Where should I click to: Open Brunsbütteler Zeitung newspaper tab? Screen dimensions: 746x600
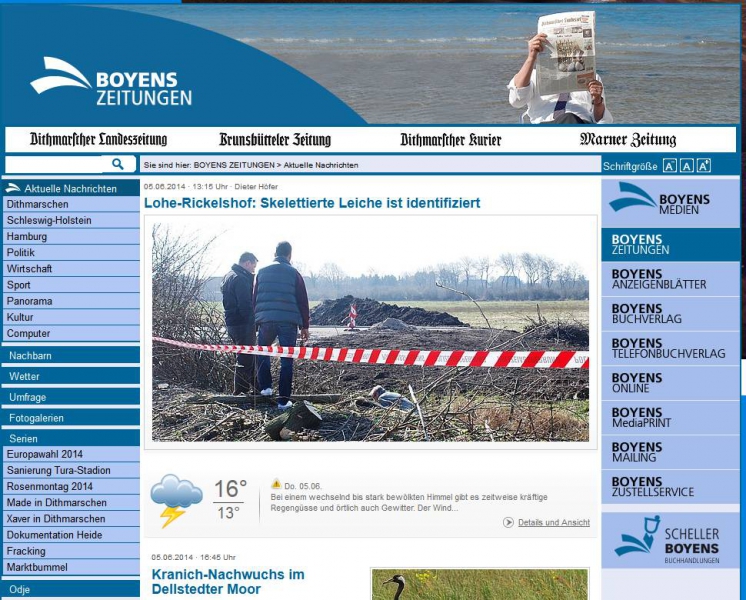coord(274,140)
